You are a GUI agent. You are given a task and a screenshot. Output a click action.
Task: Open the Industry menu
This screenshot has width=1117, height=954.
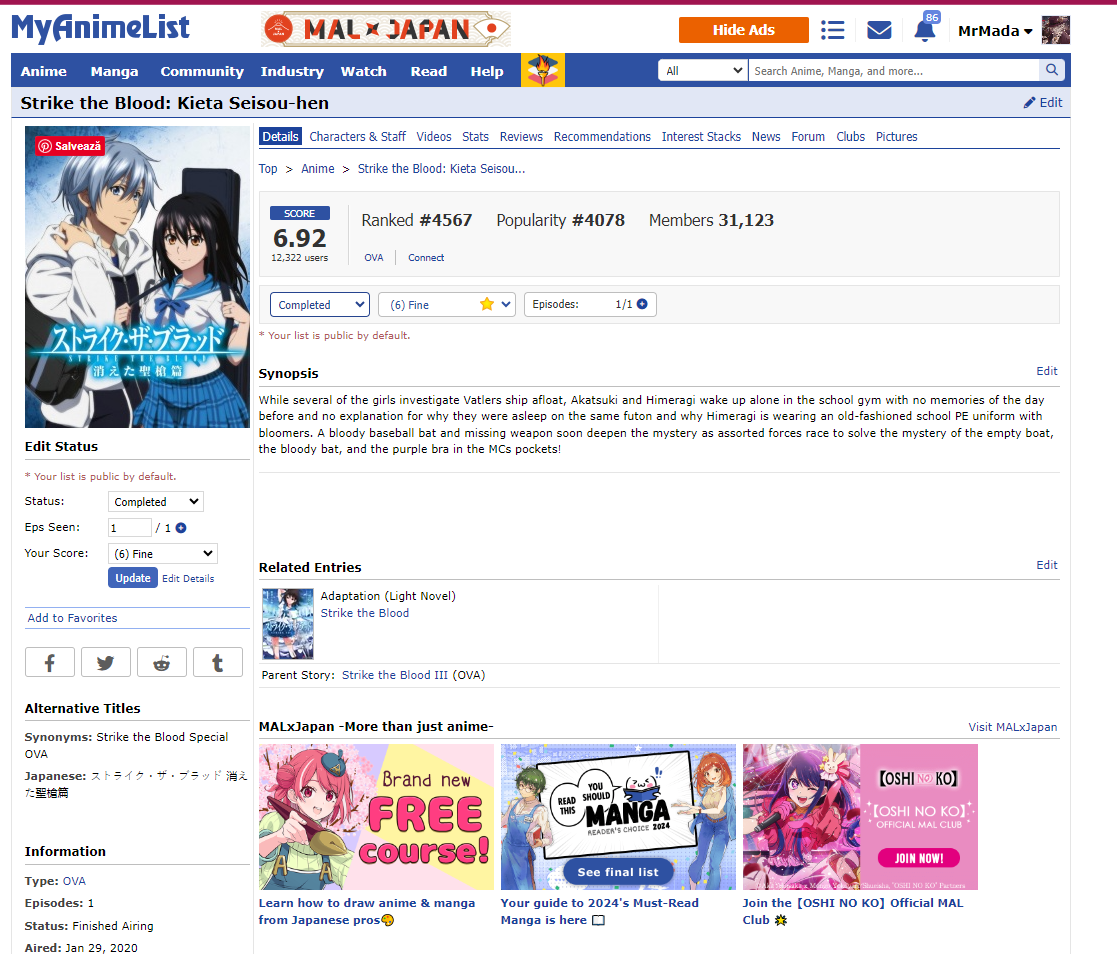point(292,71)
